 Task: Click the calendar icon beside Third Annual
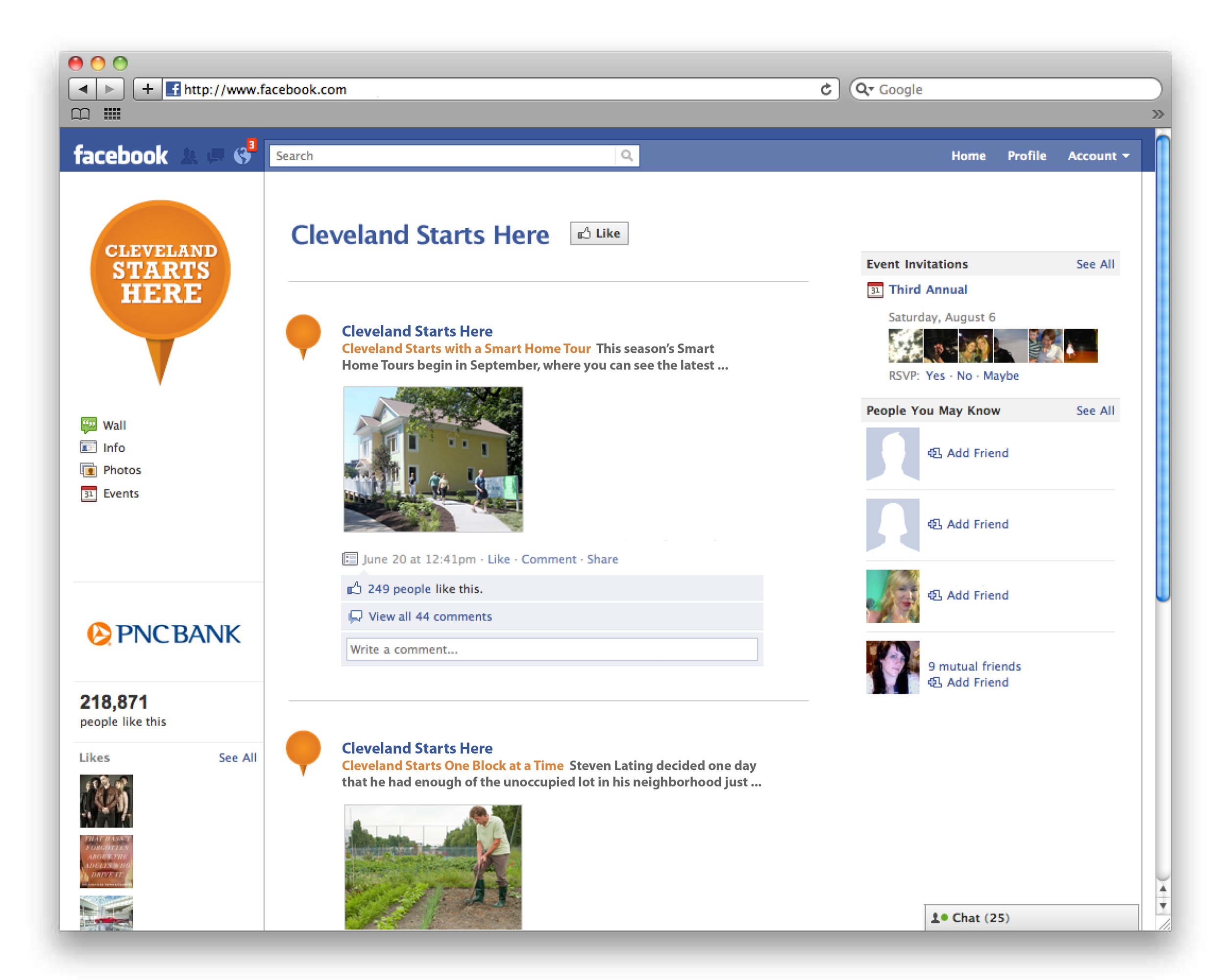(x=875, y=290)
